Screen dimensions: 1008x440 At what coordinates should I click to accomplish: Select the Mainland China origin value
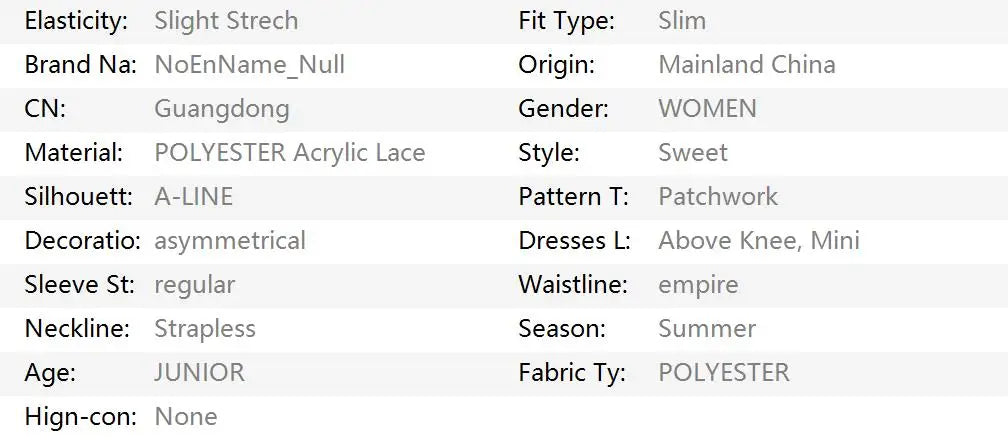pyautogui.click(x=746, y=65)
